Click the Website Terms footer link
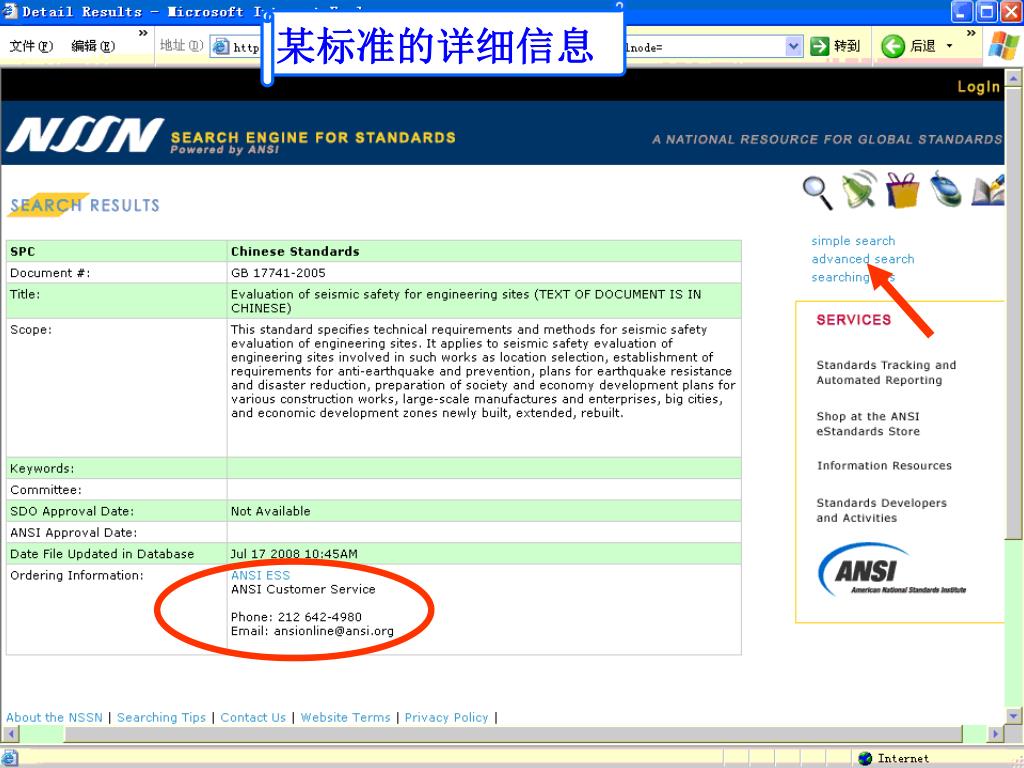This screenshot has height=768, width=1024. [345, 717]
